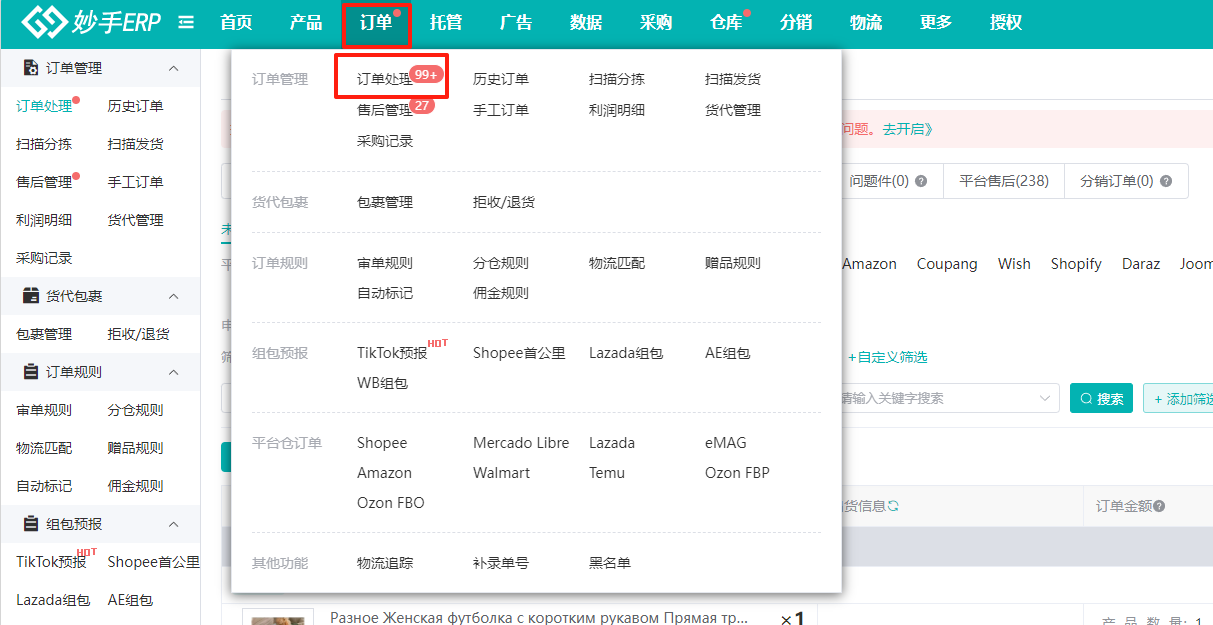Open 物流匹配 from the dropdown menu
This screenshot has width=1213, height=625.
(617, 263)
